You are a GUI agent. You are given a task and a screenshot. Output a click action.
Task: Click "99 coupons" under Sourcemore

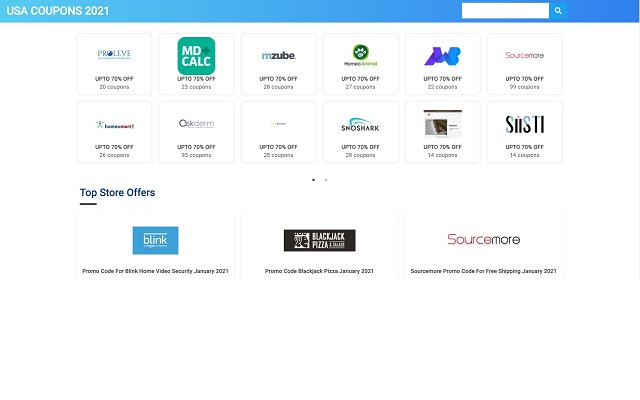click(x=524, y=87)
